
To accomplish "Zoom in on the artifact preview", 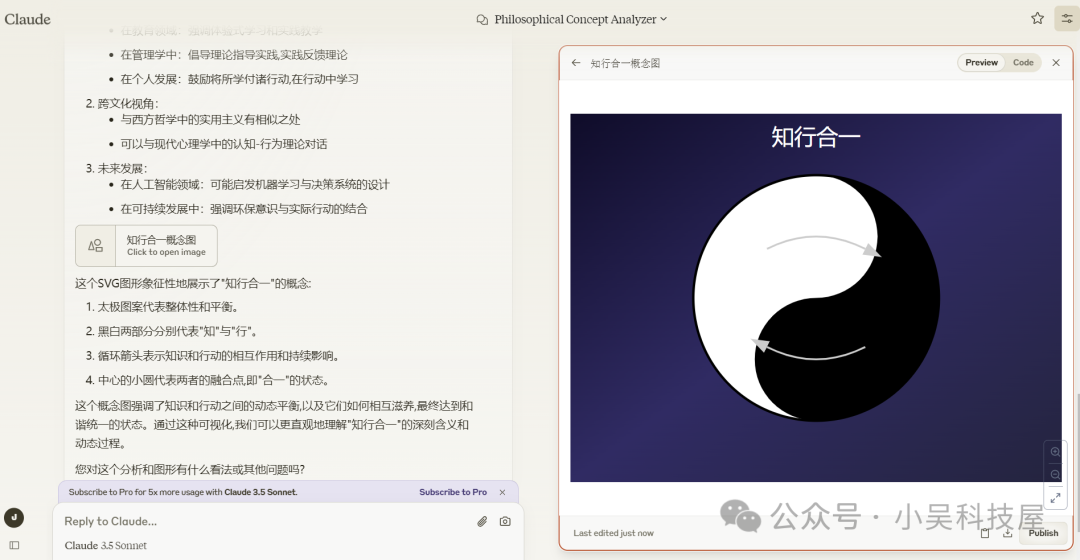I will [x=1055, y=453].
